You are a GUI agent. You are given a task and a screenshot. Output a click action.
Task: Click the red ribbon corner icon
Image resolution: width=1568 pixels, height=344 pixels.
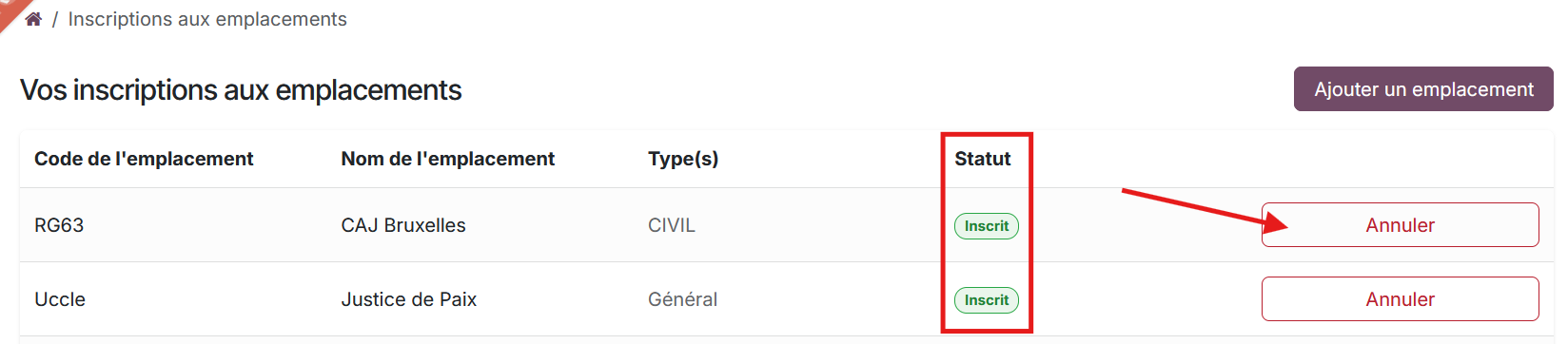(x=10, y=11)
